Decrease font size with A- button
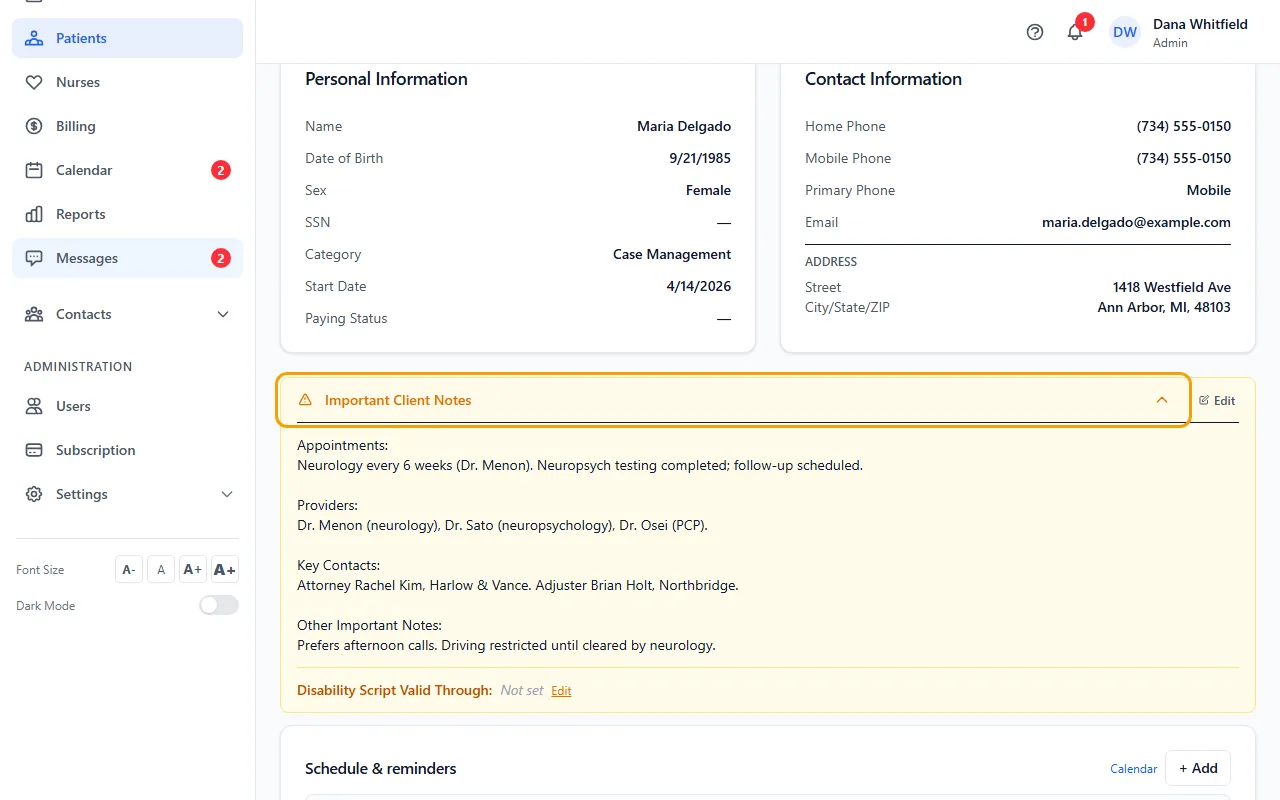Viewport: 1280px width, 800px height. (x=129, y=569)
